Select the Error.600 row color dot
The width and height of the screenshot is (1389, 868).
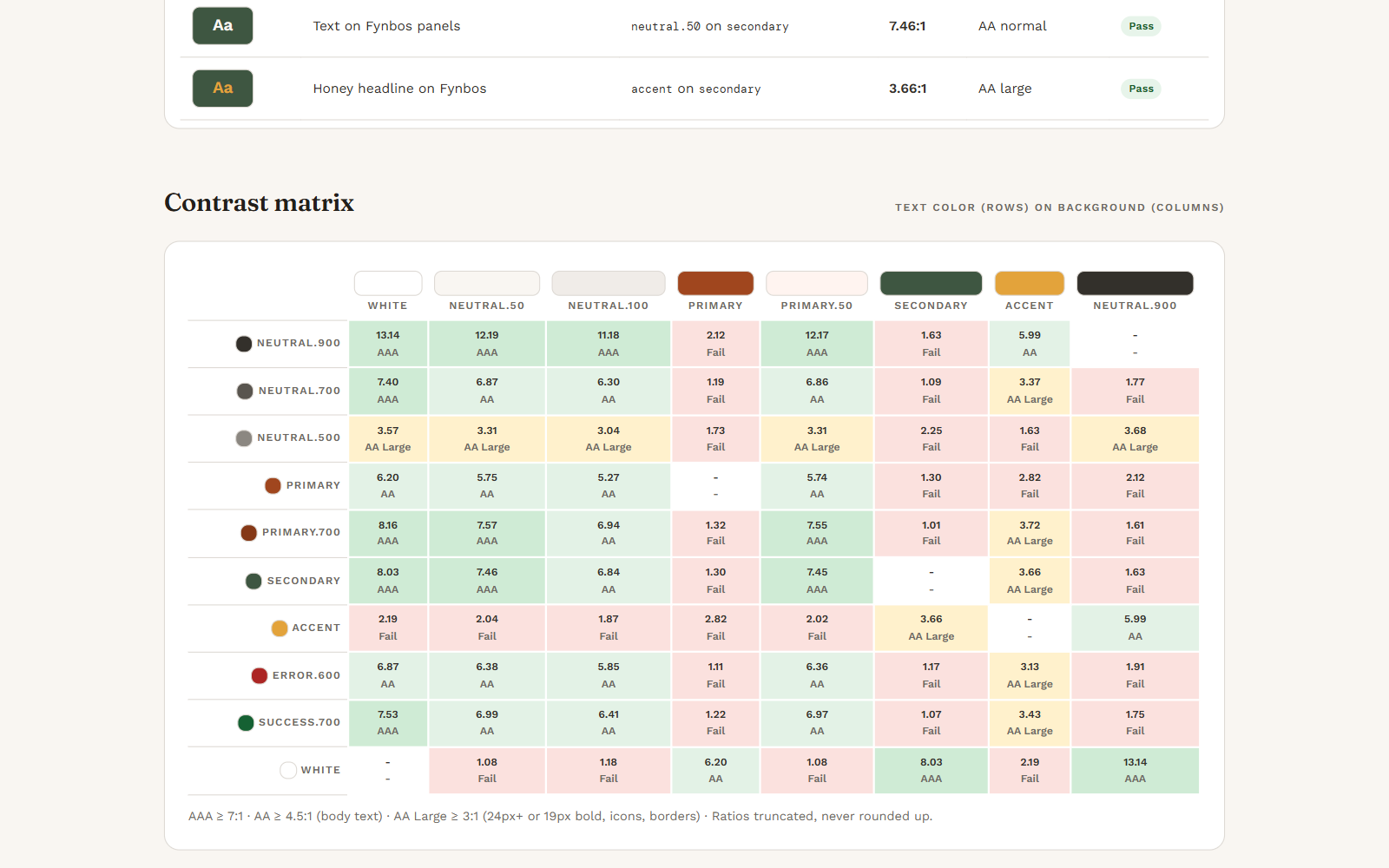tap(260, 676)
